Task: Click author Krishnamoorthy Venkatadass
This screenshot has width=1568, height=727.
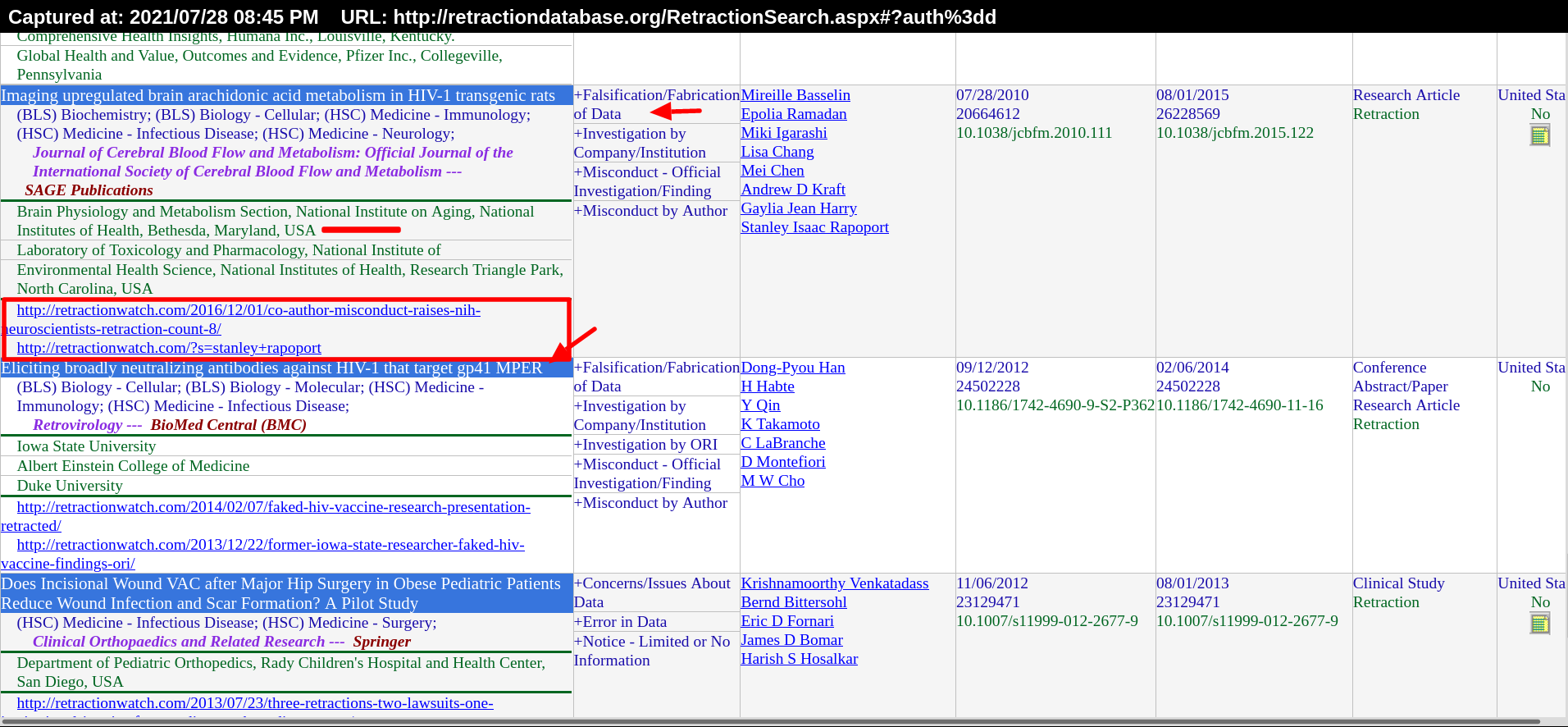Action: pos(835,583)
